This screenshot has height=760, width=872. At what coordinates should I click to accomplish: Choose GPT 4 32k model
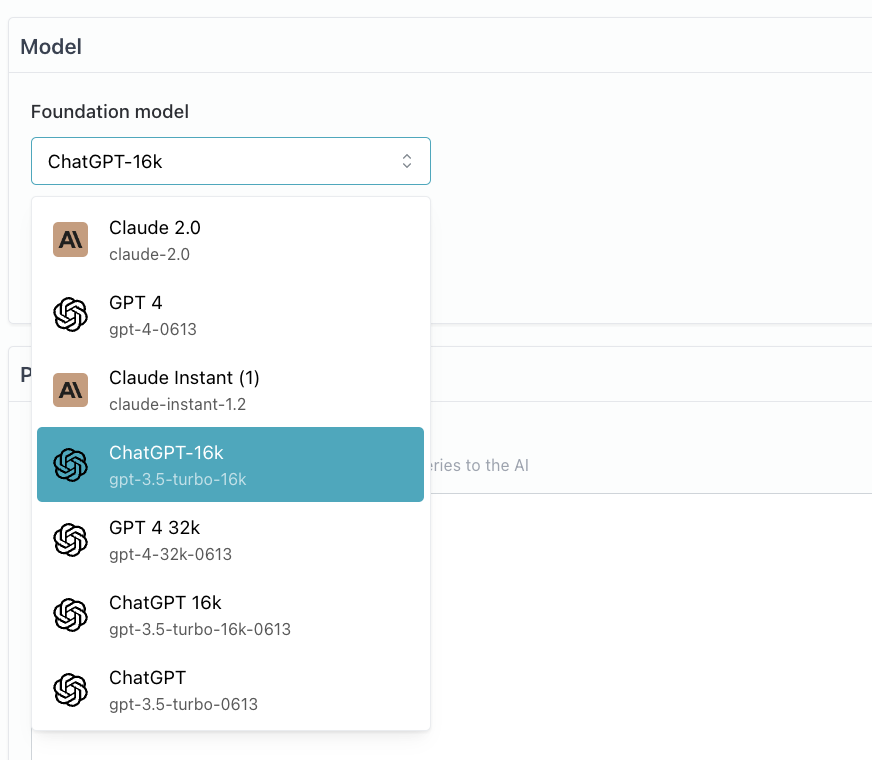pyautogui.click(x=230, y=540)
